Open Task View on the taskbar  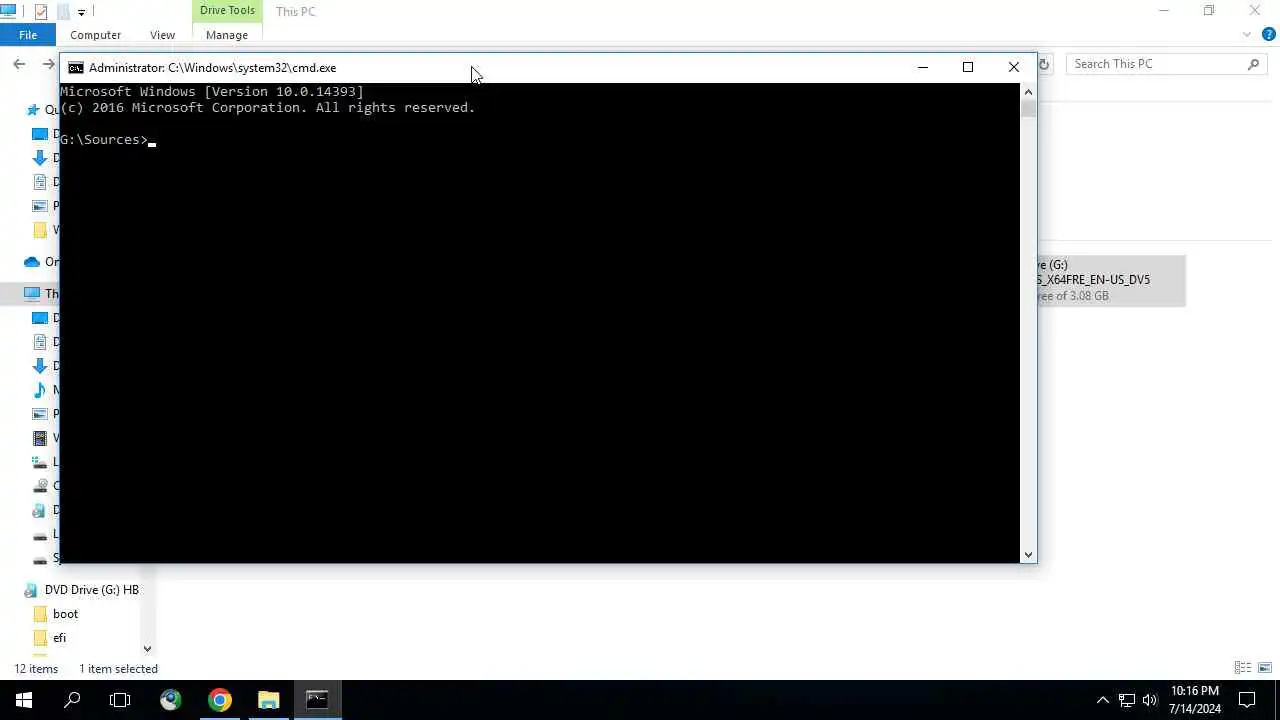pos(120,700)
